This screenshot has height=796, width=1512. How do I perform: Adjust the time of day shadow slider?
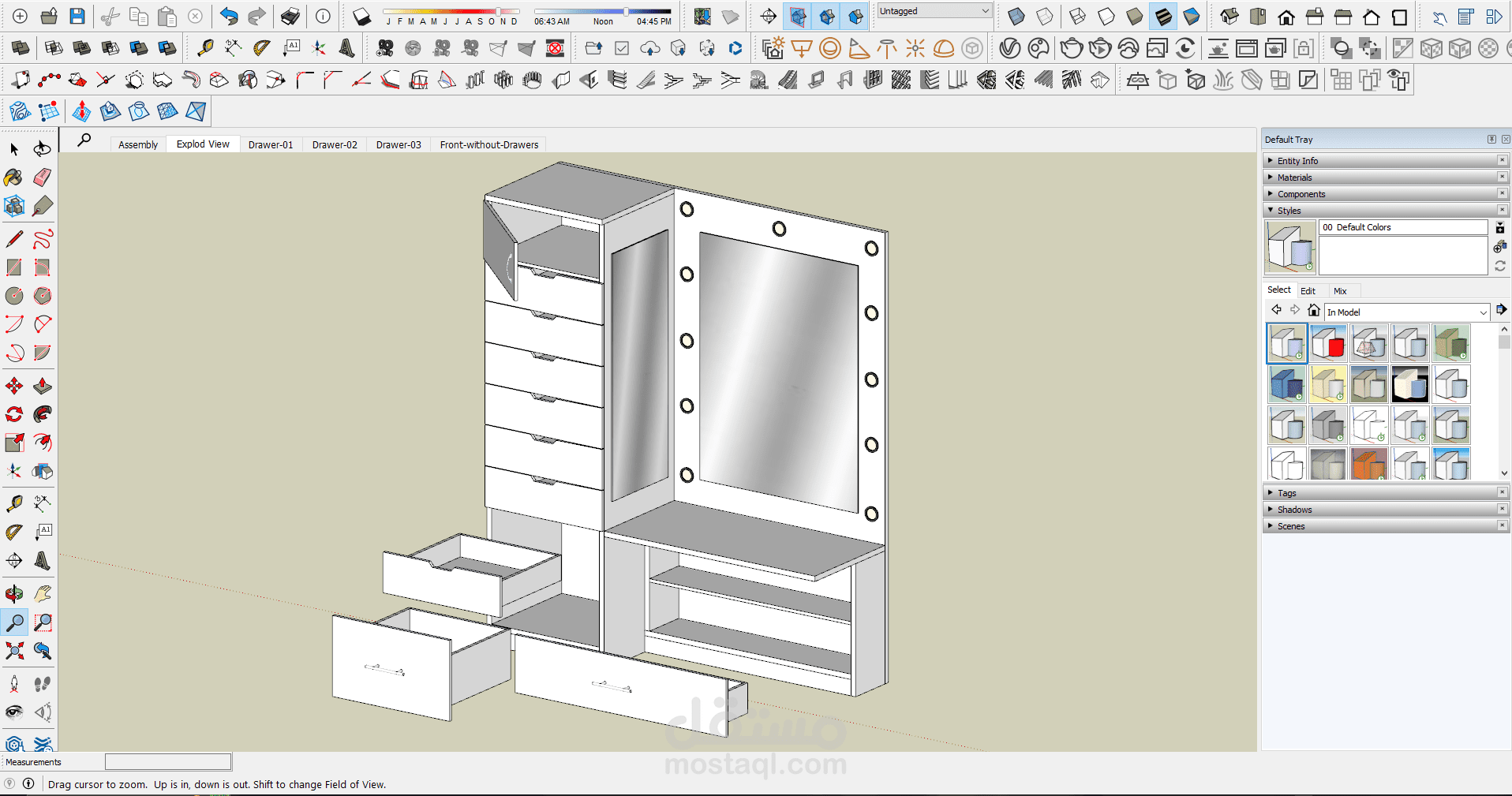coord(626,12)
